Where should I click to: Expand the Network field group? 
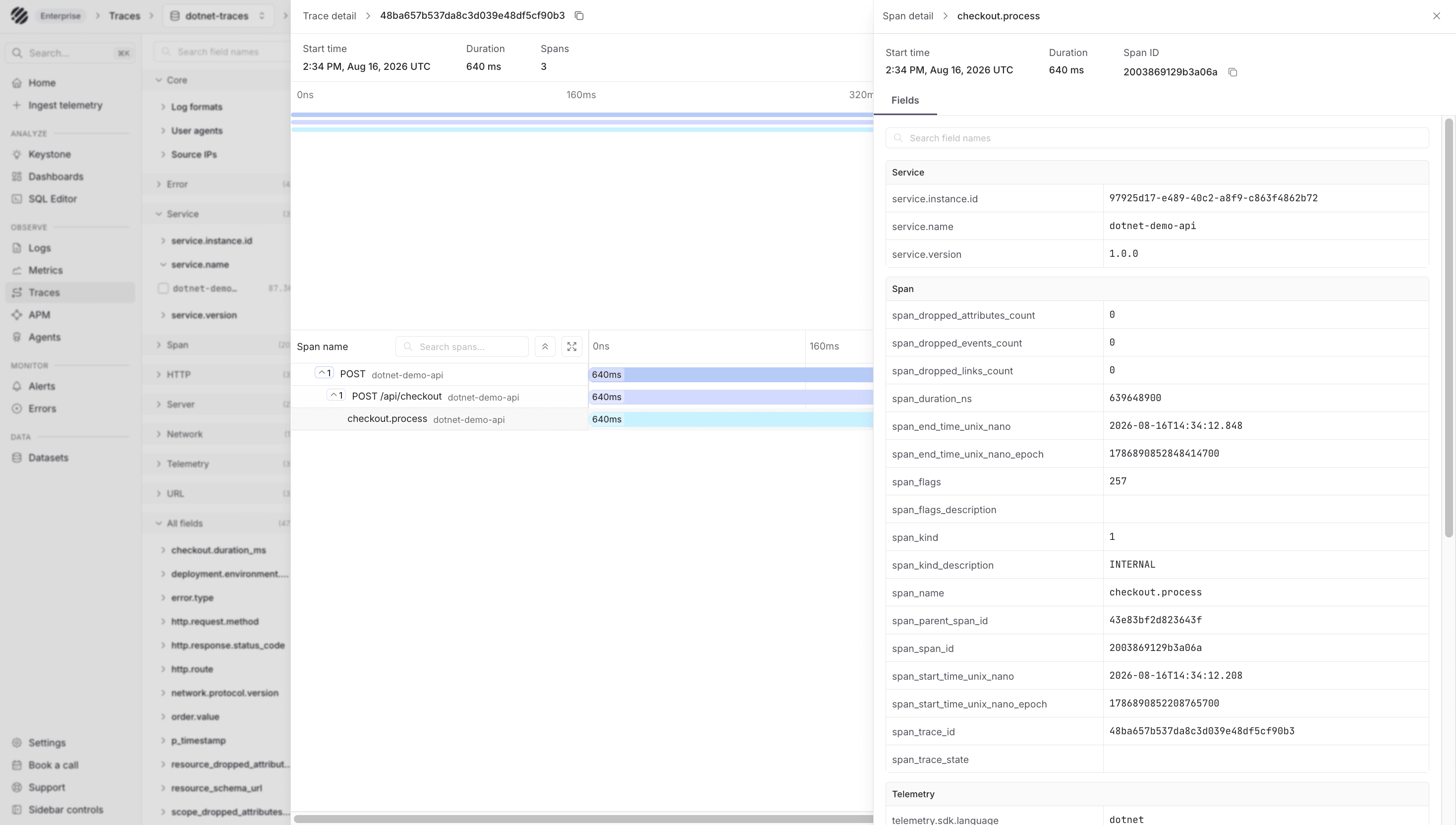(159, 435)
